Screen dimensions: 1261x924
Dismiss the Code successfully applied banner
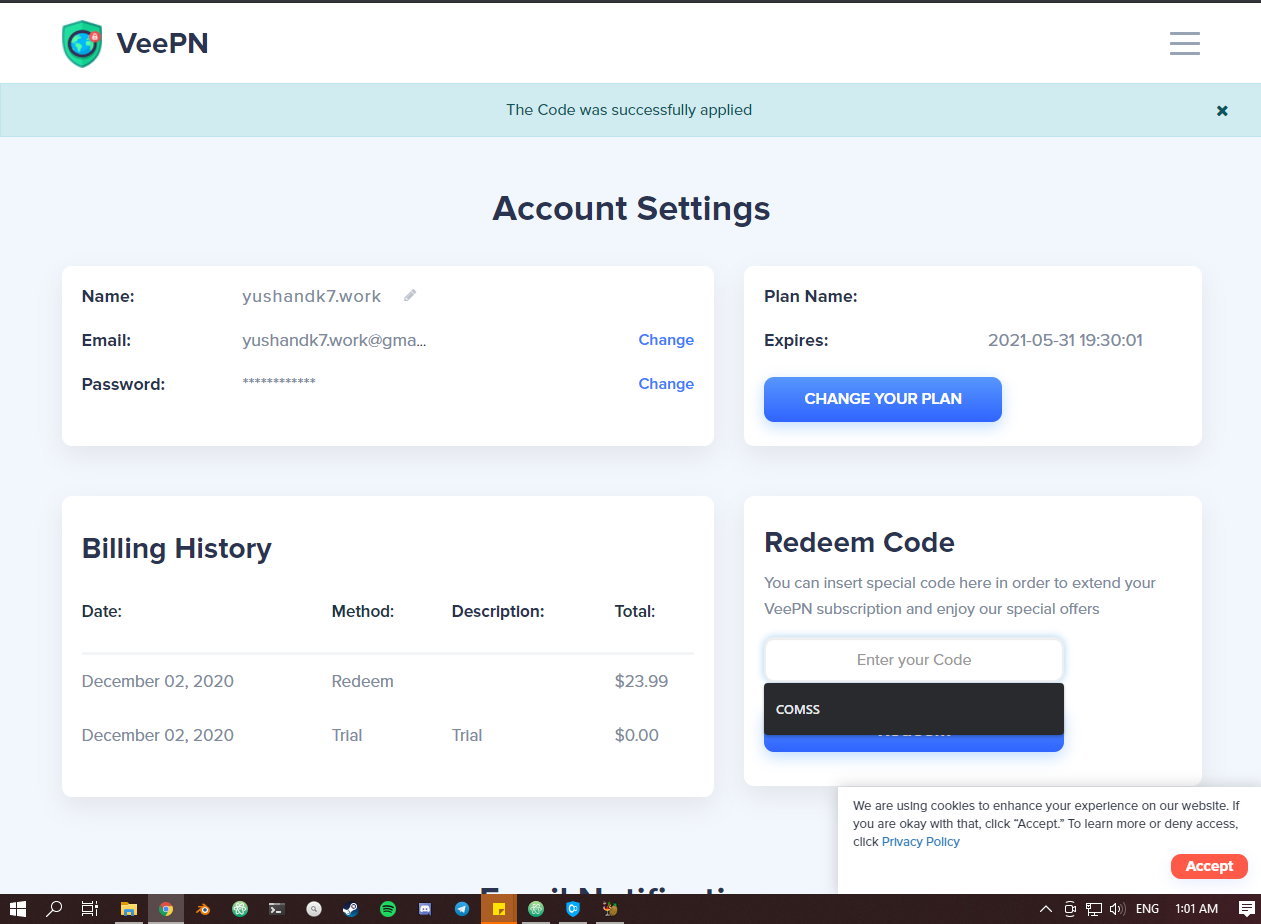click(x=1222, y=111)
